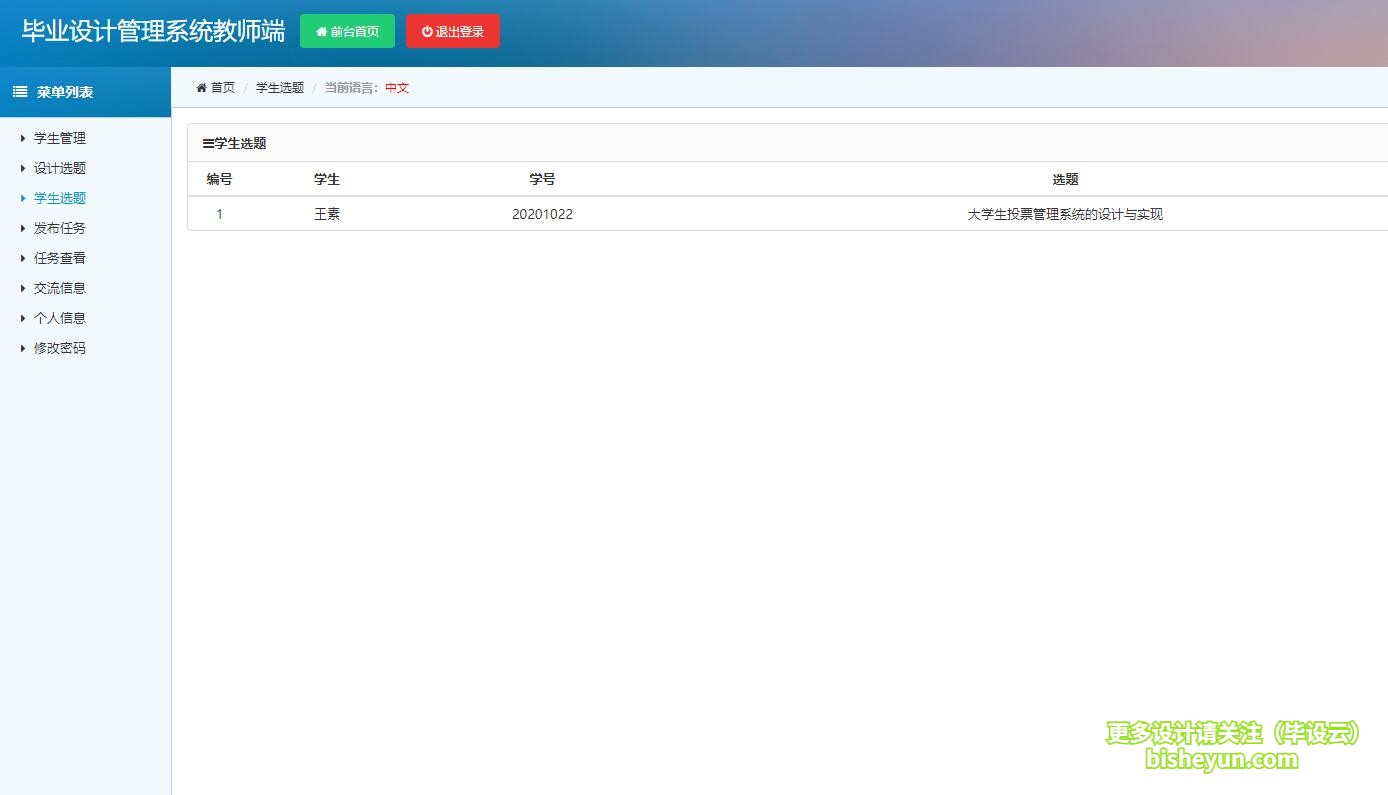This screenshot has height=795, width=1388.
Task: Open 发布任务 menu item
Action: point(60,228)
